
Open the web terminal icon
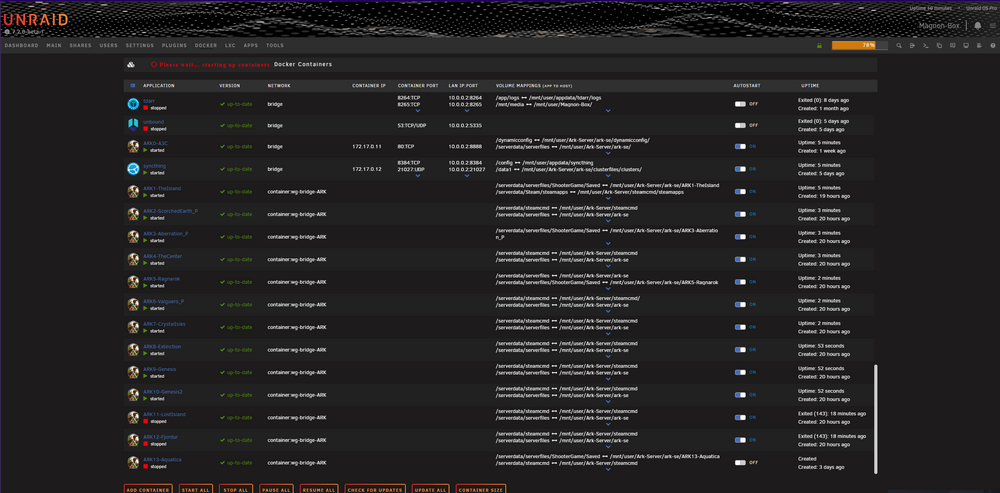(926, 45)
